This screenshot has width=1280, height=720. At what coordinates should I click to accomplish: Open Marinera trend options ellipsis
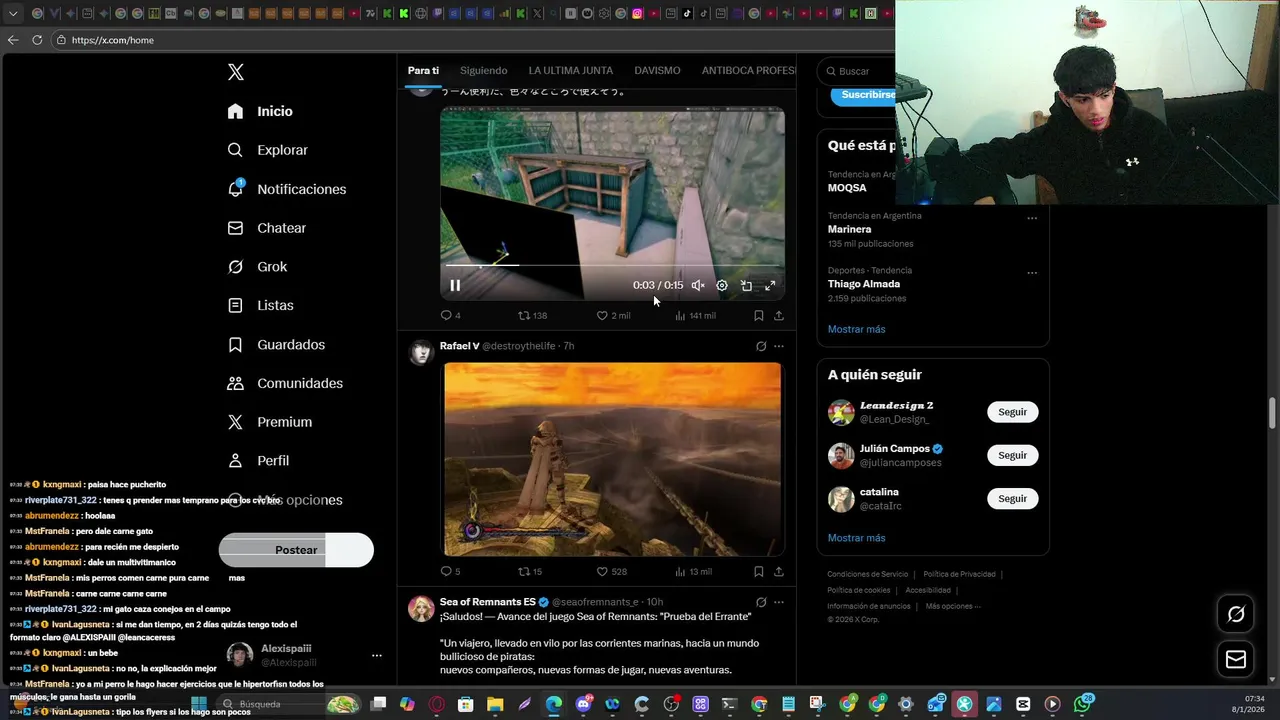pos(1032,218)
